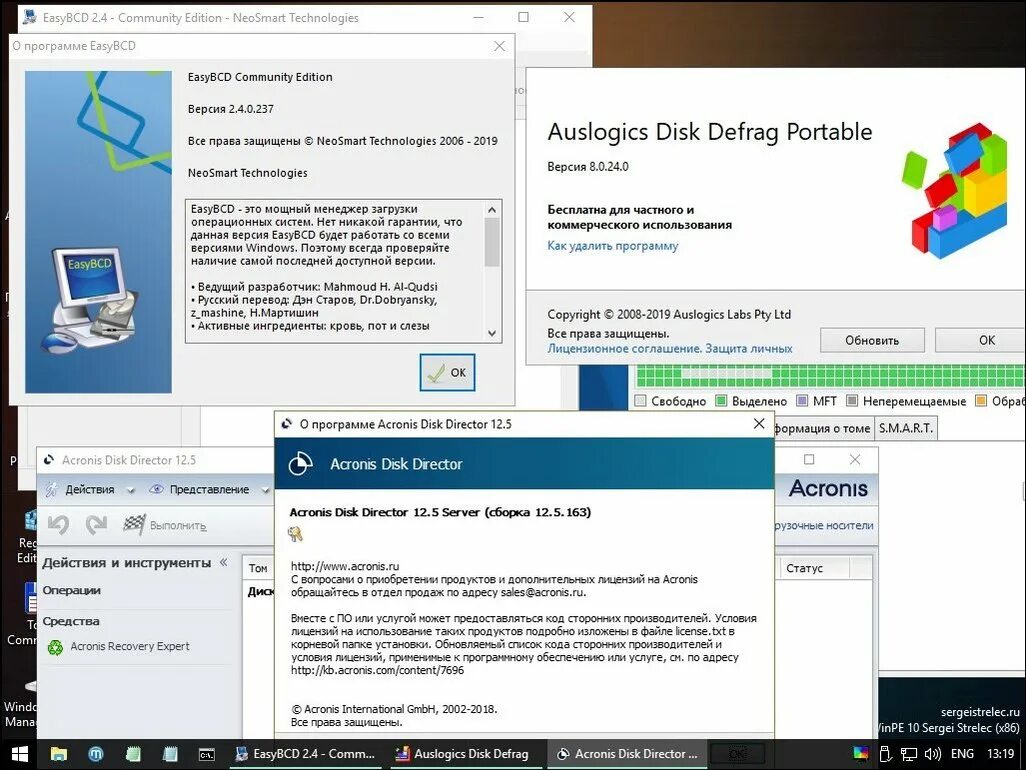Click the blue round 'm' taskbar icon
Viewport: 1026px width, 770px height.
pos(96,754)
